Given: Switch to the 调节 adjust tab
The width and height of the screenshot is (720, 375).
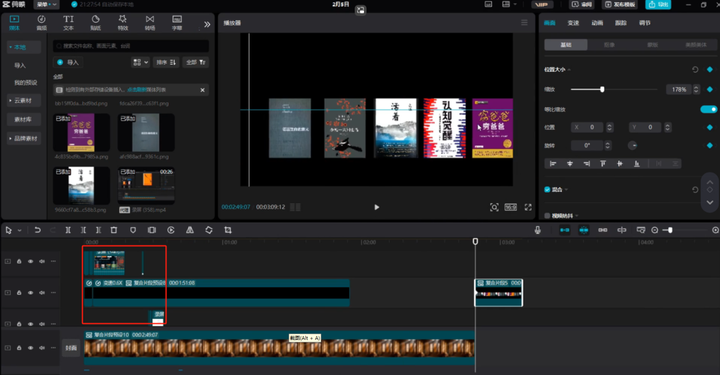Looking at the screenshot, I should (x=645, y=23).
